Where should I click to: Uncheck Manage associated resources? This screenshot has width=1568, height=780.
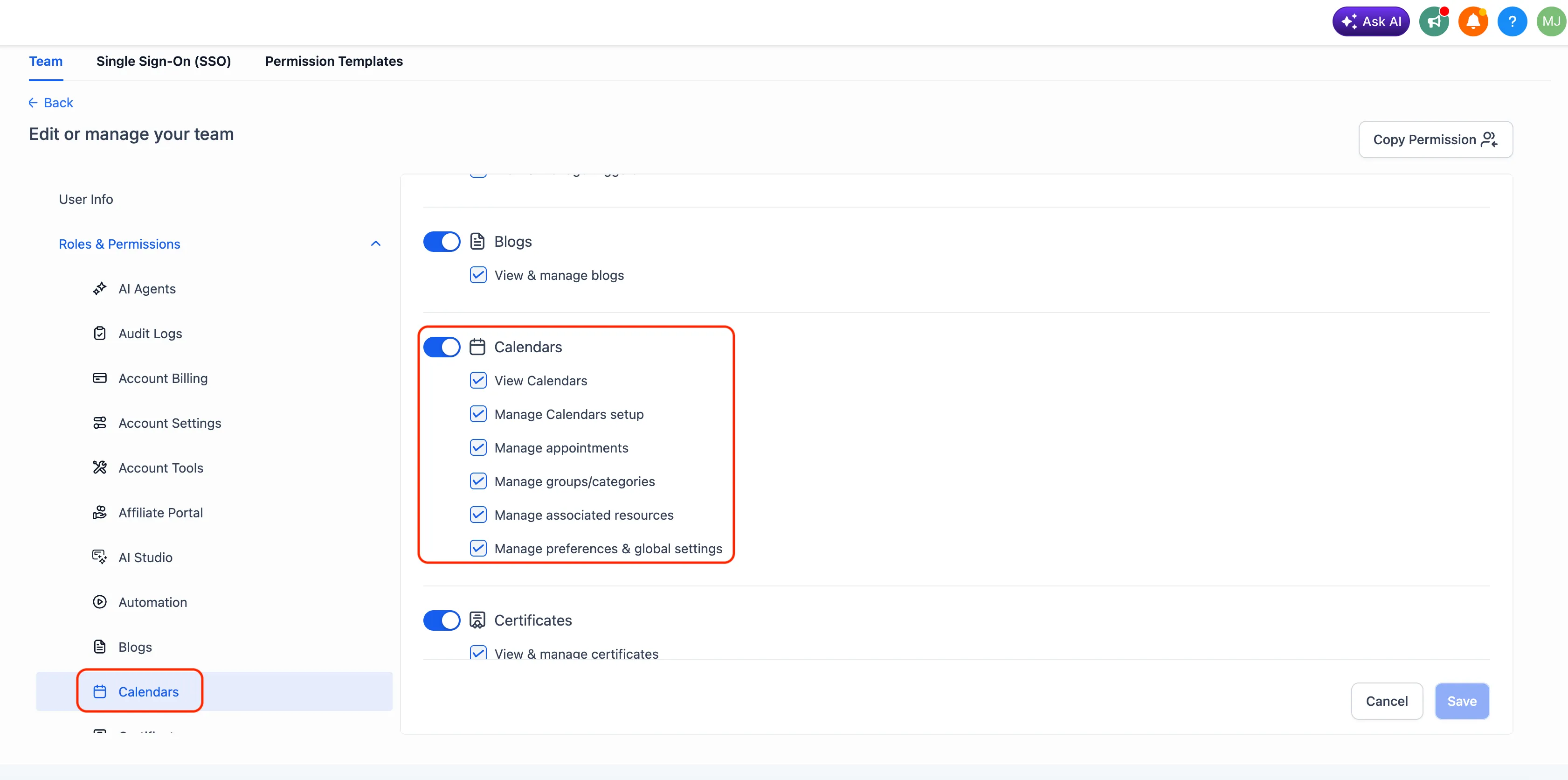pyautogui.click(x=478, y=515)
